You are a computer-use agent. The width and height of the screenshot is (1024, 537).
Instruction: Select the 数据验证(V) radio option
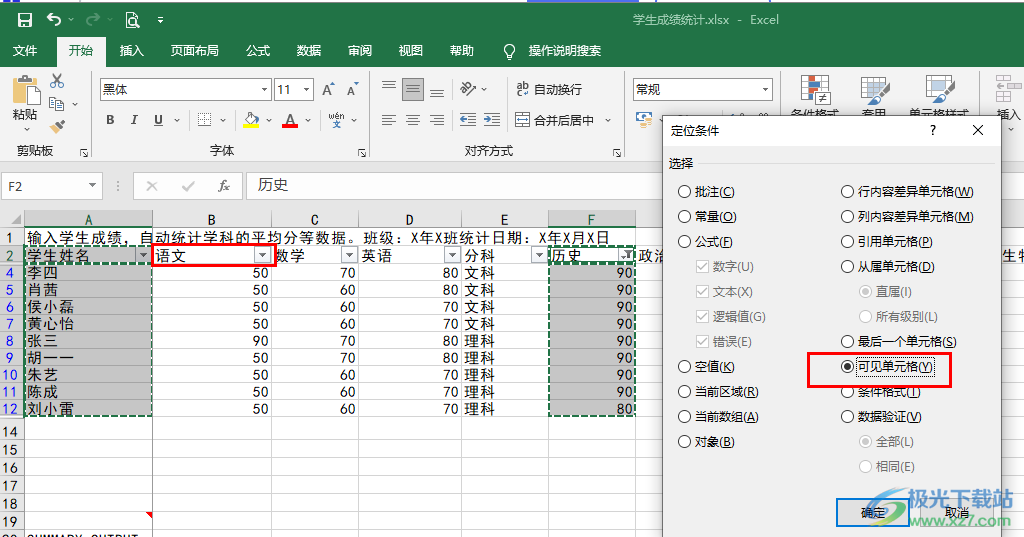(881, 417)
